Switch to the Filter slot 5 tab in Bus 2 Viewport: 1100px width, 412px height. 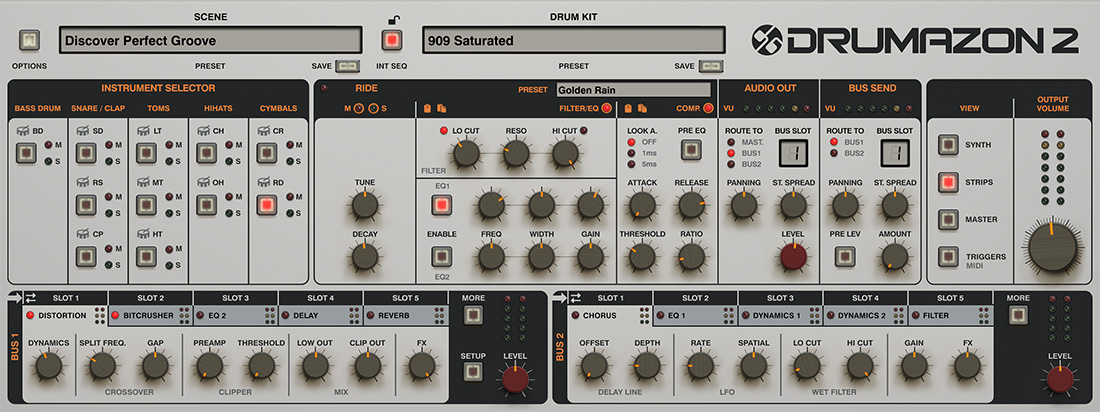pyautogui.click(x=950, y=315)
